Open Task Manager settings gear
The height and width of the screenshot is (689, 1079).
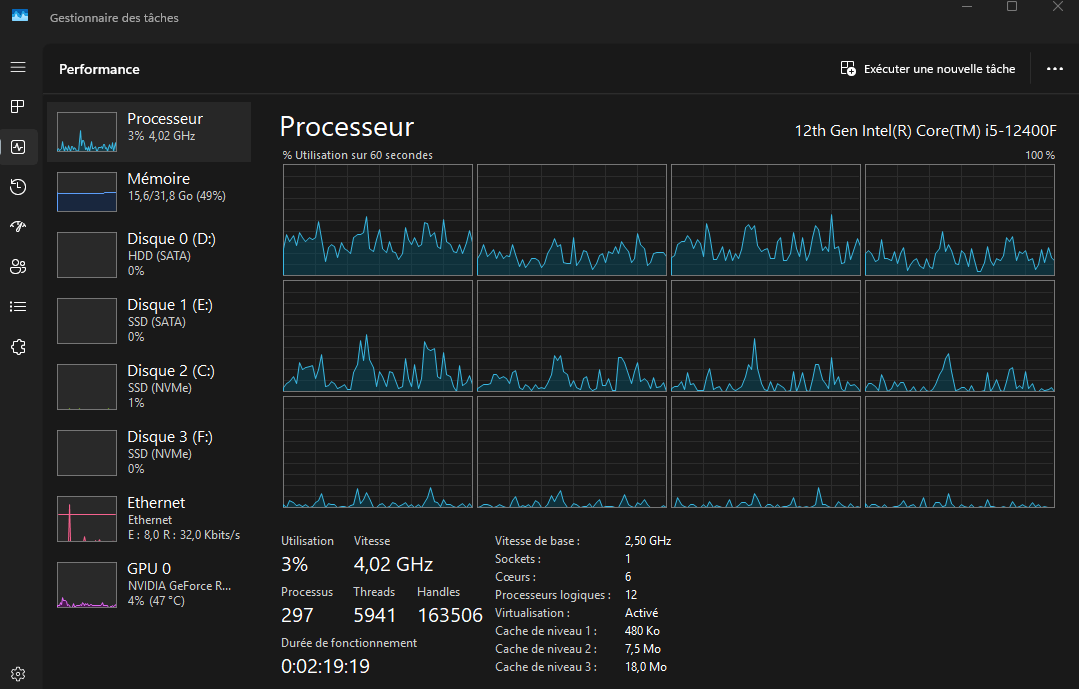[18, 674]
